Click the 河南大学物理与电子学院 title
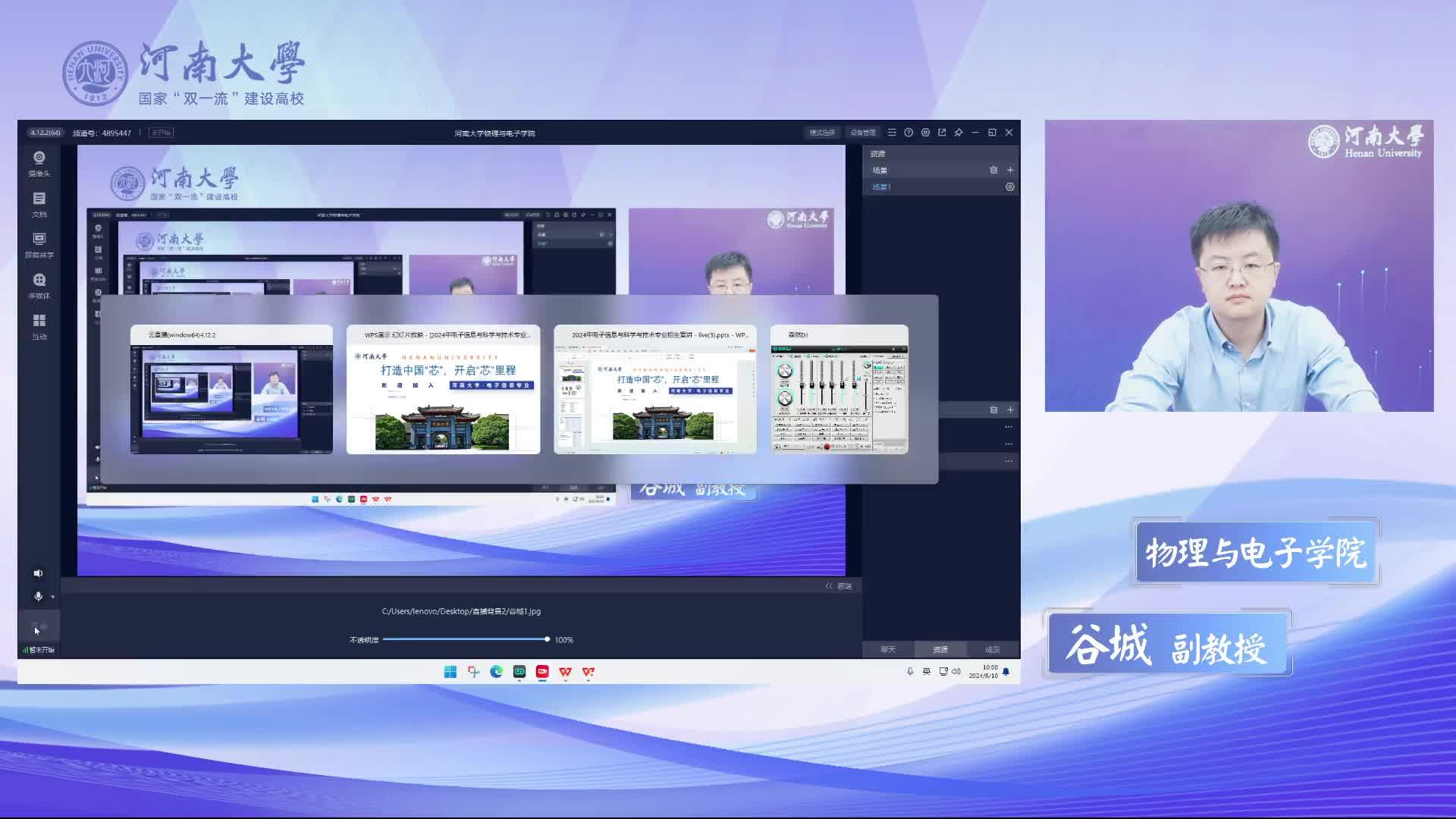 pyautogui.click(x=494, y=133)
